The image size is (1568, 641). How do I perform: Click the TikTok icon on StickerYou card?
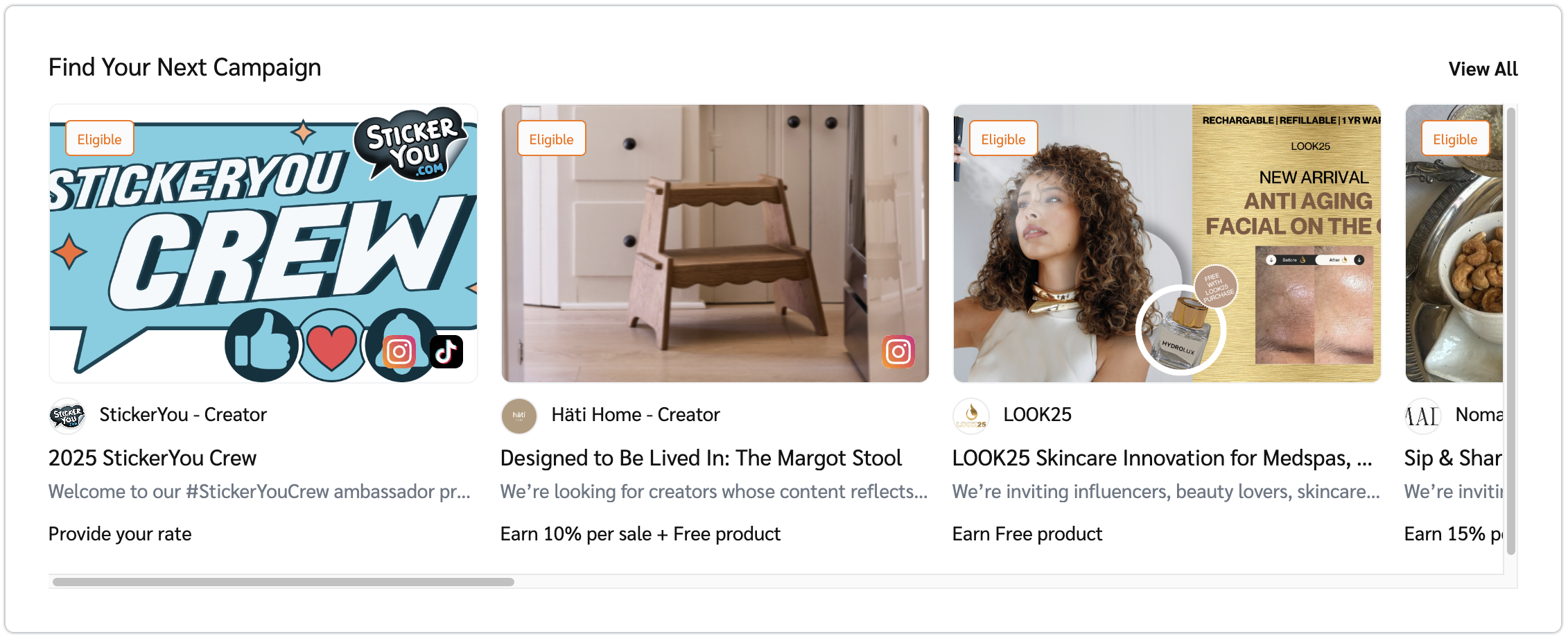pos(446,352)
